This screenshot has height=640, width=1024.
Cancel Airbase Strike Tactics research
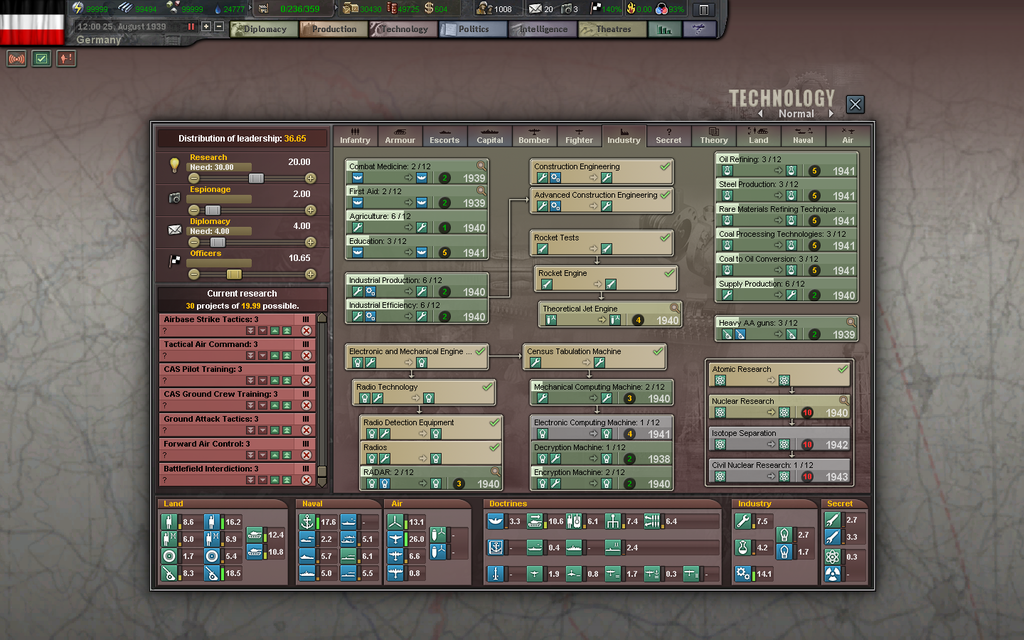pyautogui.click(x=306, y=331)
